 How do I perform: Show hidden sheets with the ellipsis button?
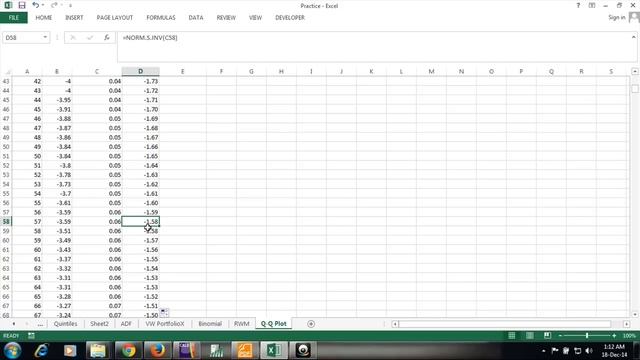40,324
